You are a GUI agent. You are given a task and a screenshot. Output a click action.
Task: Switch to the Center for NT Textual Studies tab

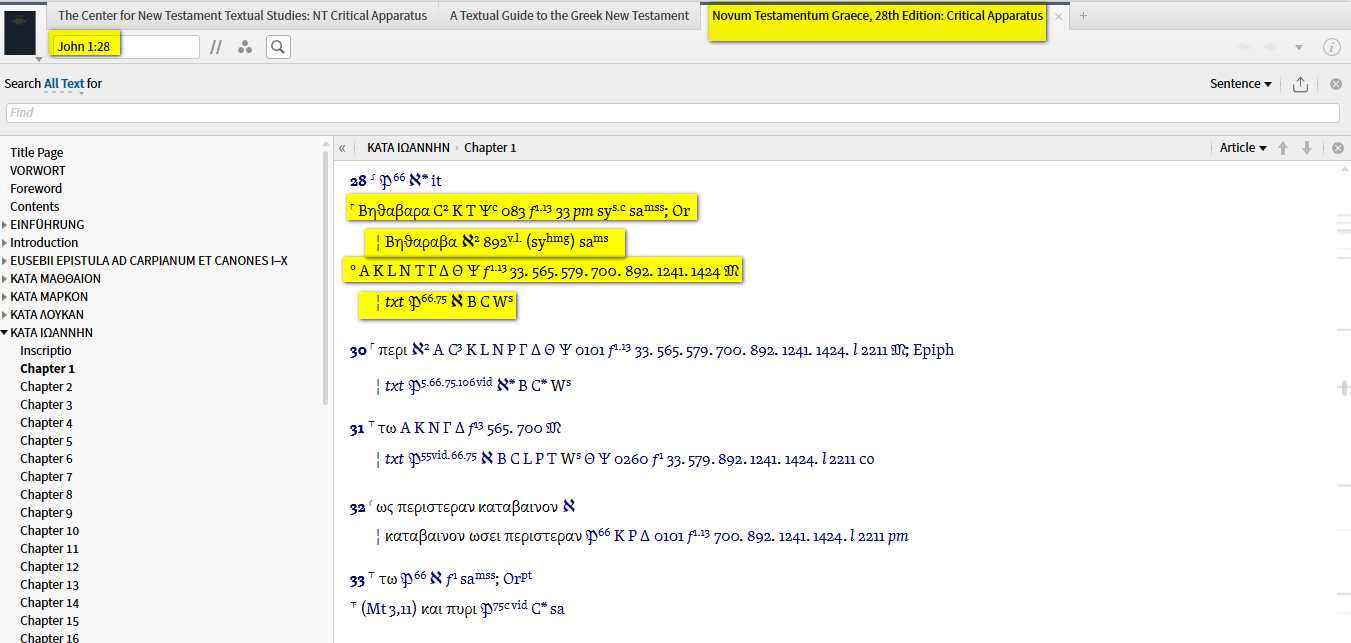pos(242,16)
